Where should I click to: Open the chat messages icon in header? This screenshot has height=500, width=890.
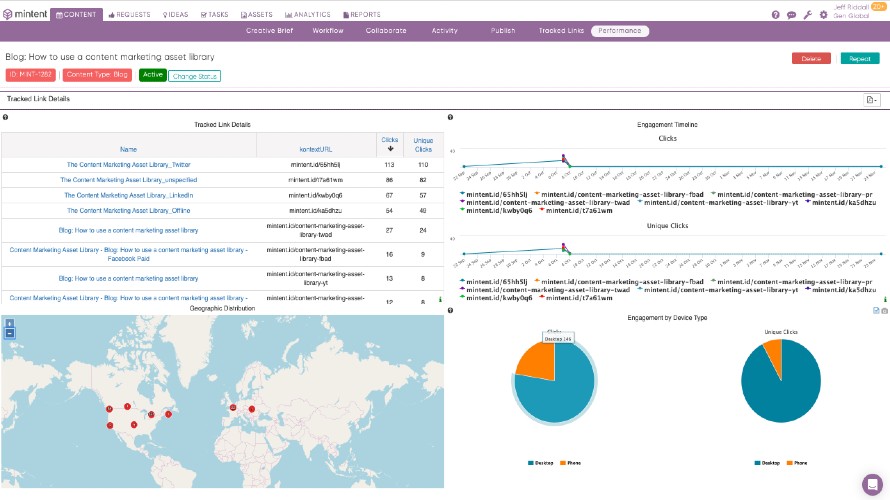coord(792,15)
